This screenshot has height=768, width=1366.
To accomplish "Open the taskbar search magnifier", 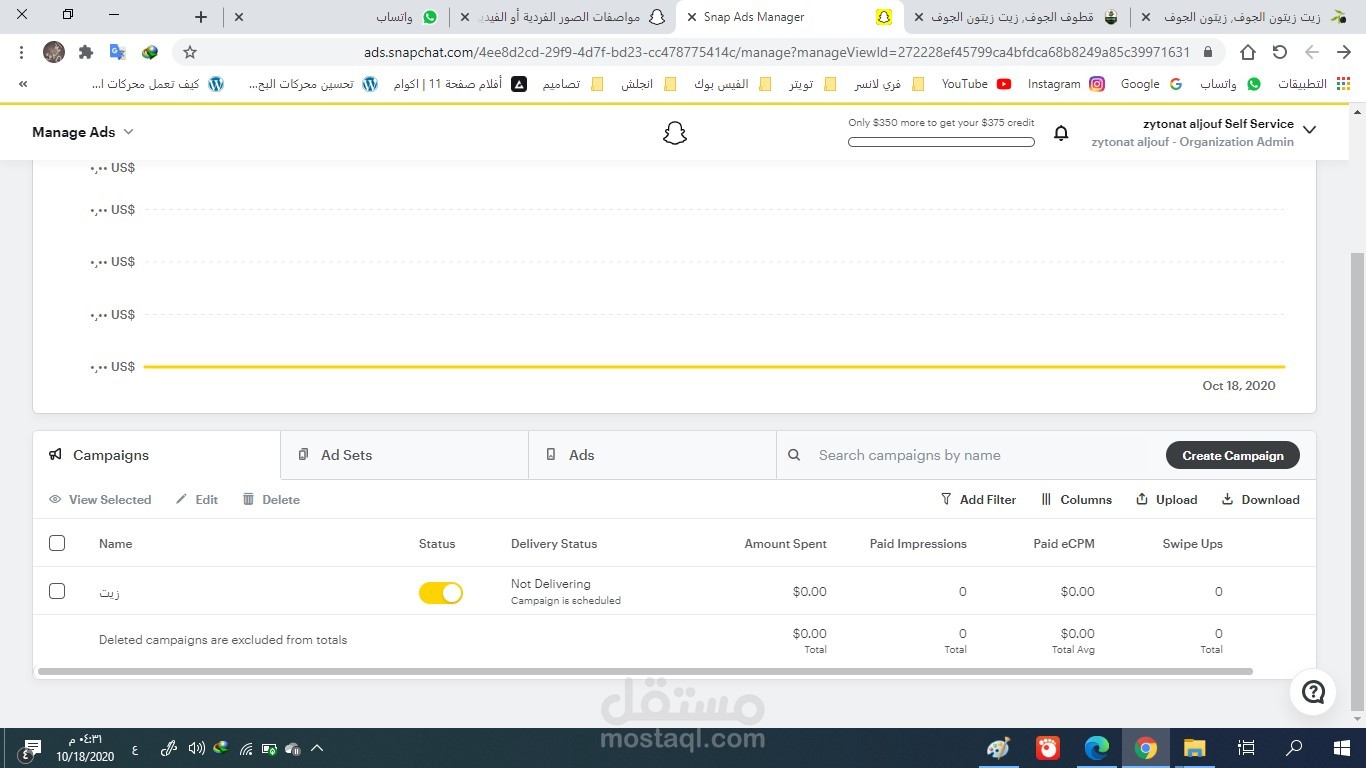I will [1294, 748].
